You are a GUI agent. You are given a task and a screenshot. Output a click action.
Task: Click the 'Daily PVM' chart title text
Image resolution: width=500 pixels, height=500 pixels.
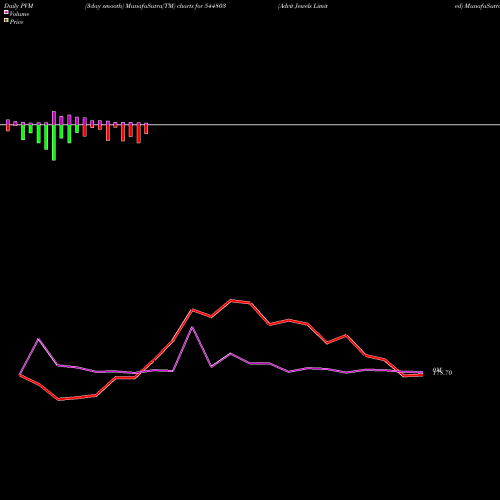[19, 6]
